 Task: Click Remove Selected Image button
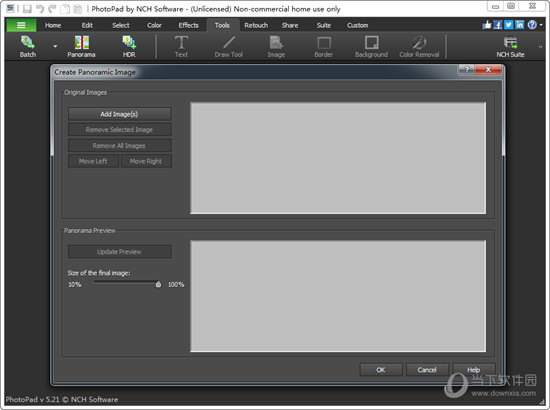(x=119, y=129)
